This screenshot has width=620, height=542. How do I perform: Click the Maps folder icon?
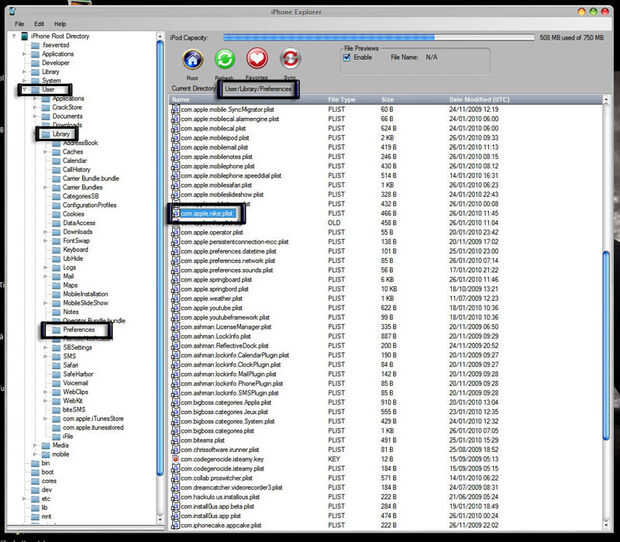[x=56, y=285]
